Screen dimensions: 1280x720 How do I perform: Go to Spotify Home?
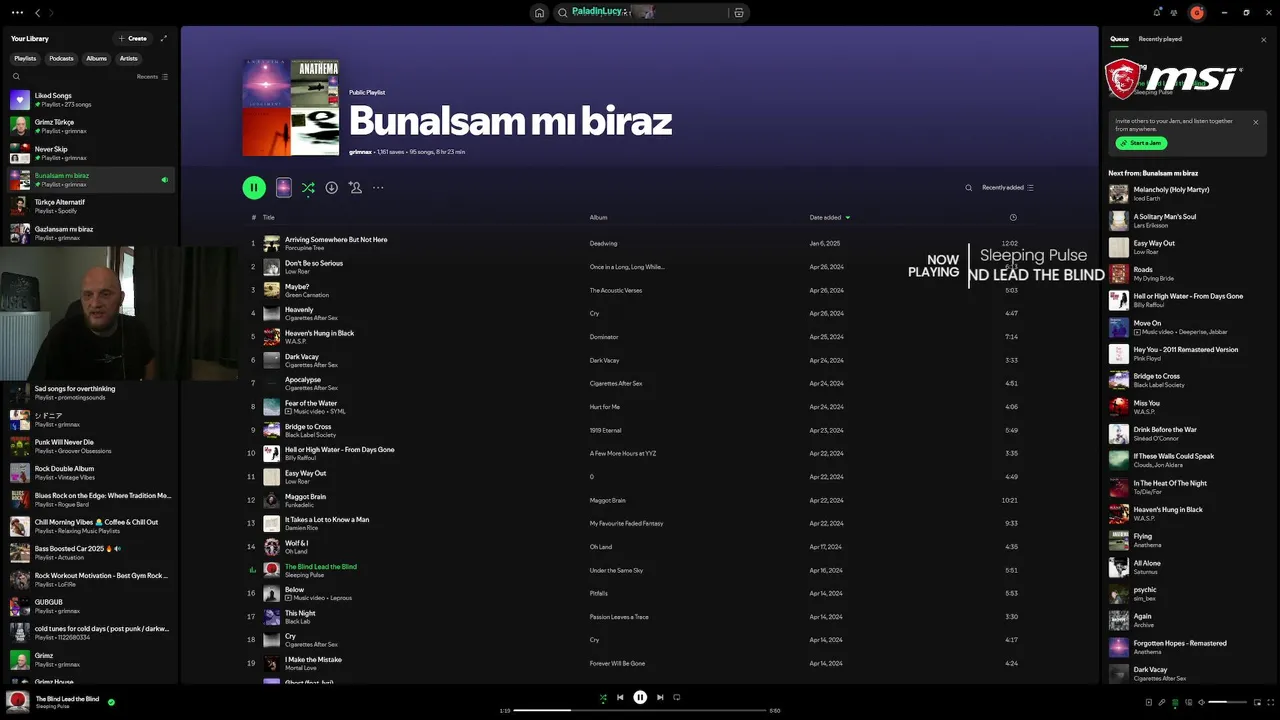pos(539,13)
